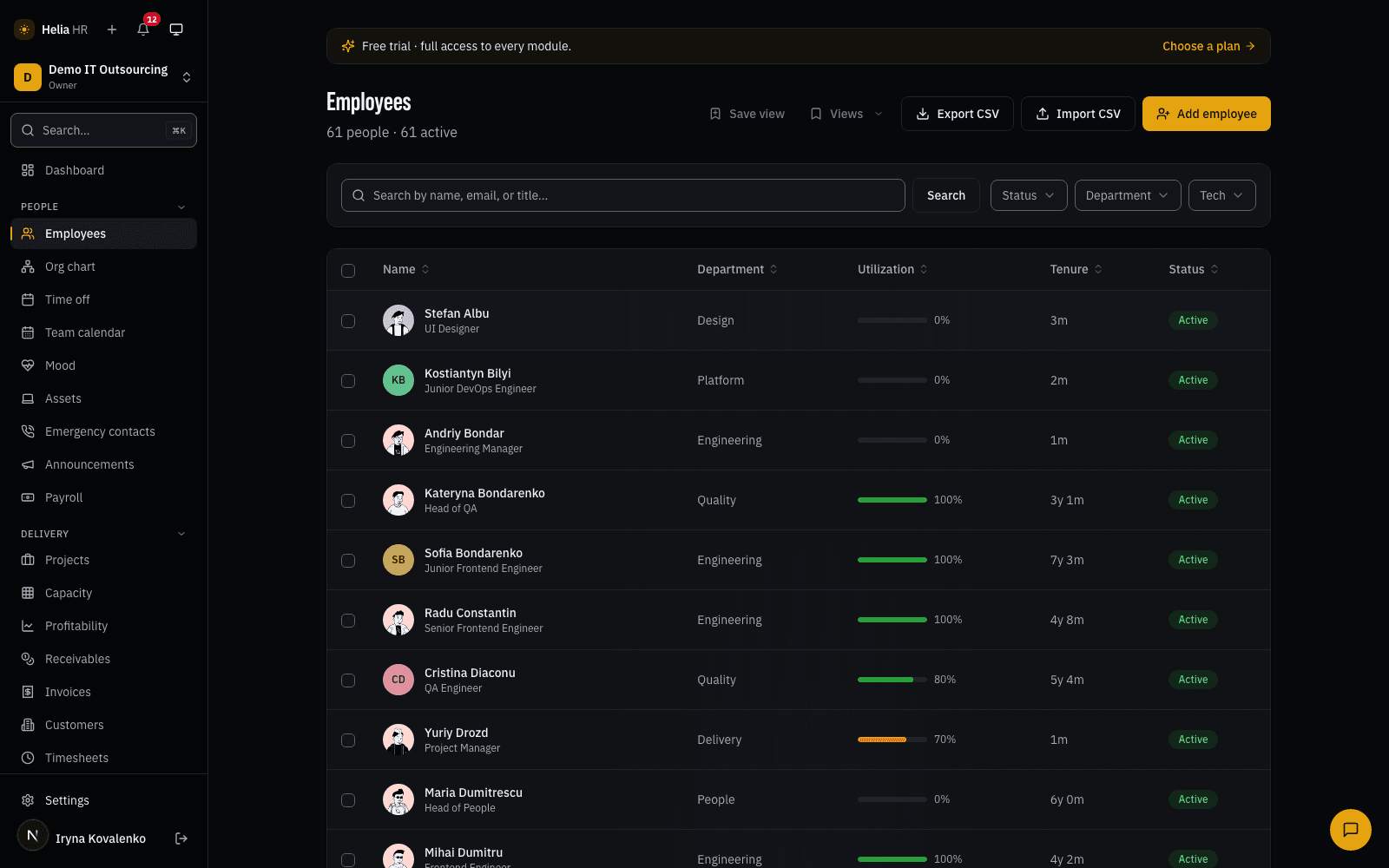The image size is (1389, 868).
Task: Navigate to Timesheets
Action: point(103,758)
